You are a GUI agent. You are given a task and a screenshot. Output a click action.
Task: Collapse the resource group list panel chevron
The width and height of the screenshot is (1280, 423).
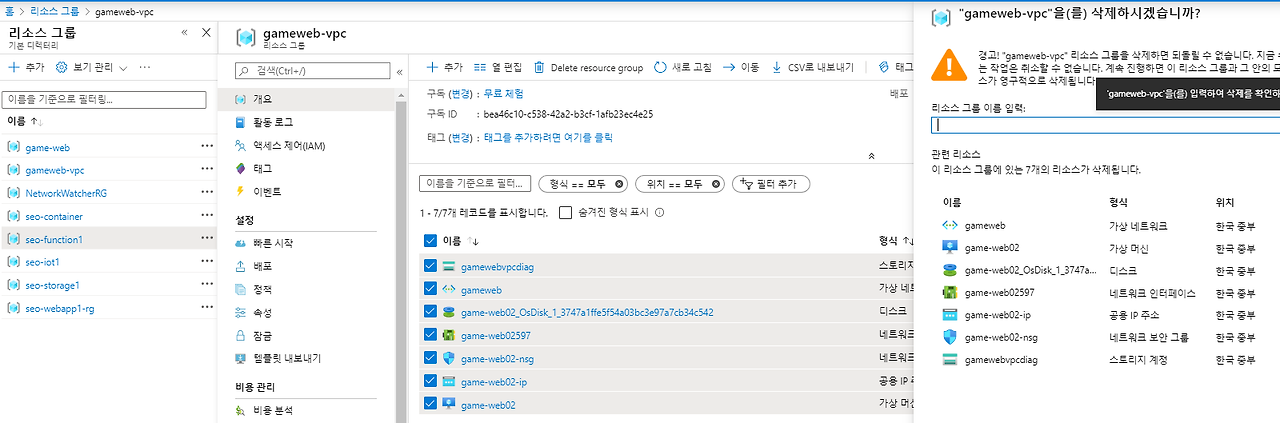point(184,33)
